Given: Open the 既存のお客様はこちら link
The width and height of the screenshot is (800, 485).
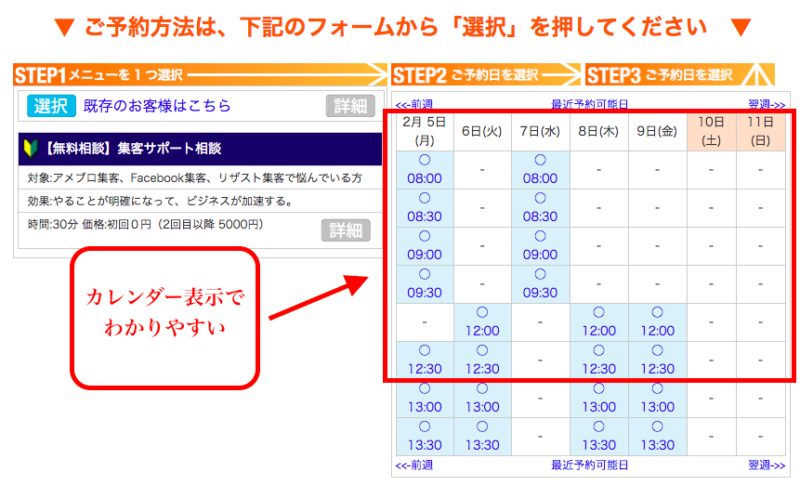Looking at the screenshot, I should click(157, 106).
